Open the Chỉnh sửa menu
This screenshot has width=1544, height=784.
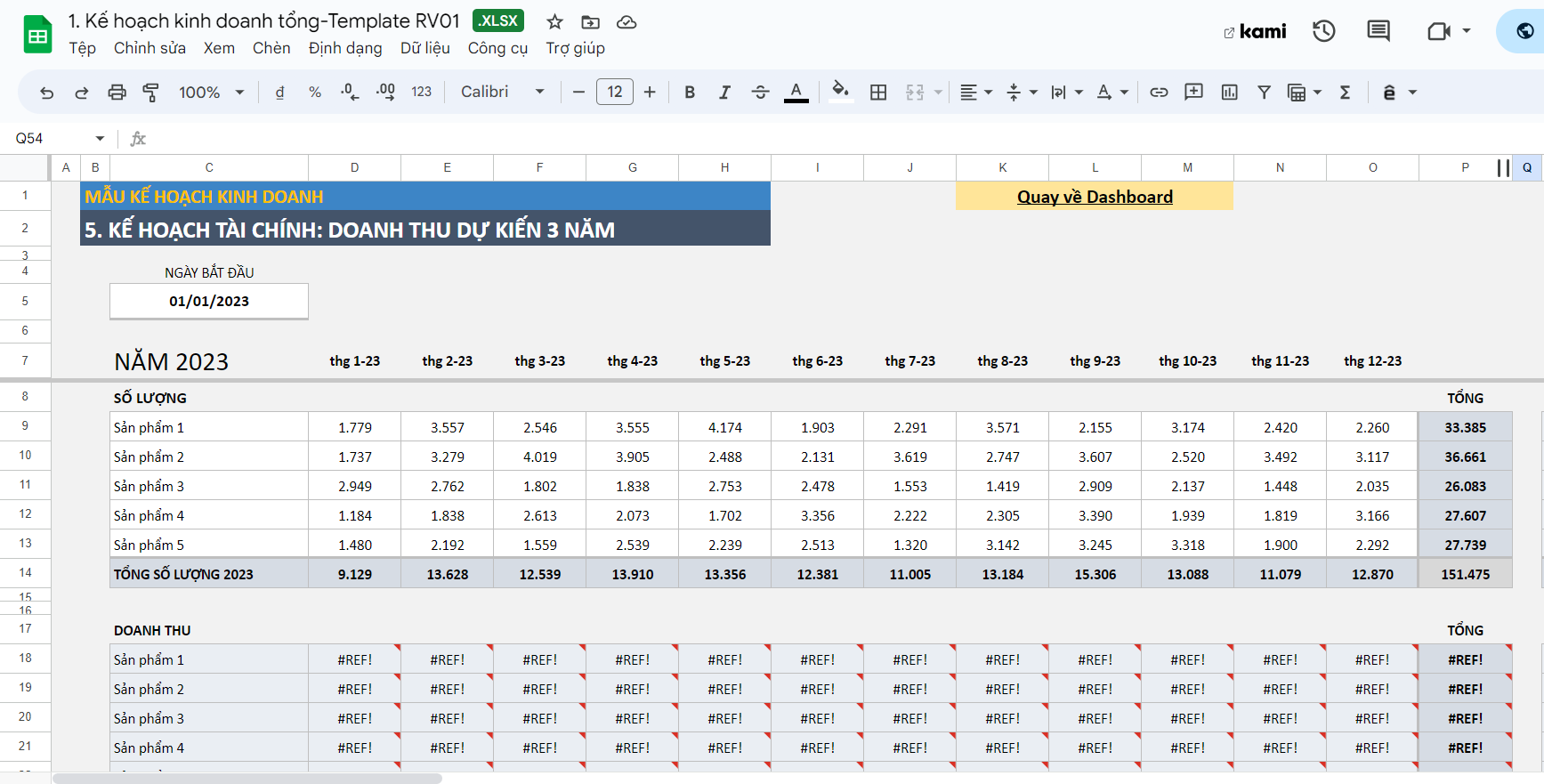point(150,48)
